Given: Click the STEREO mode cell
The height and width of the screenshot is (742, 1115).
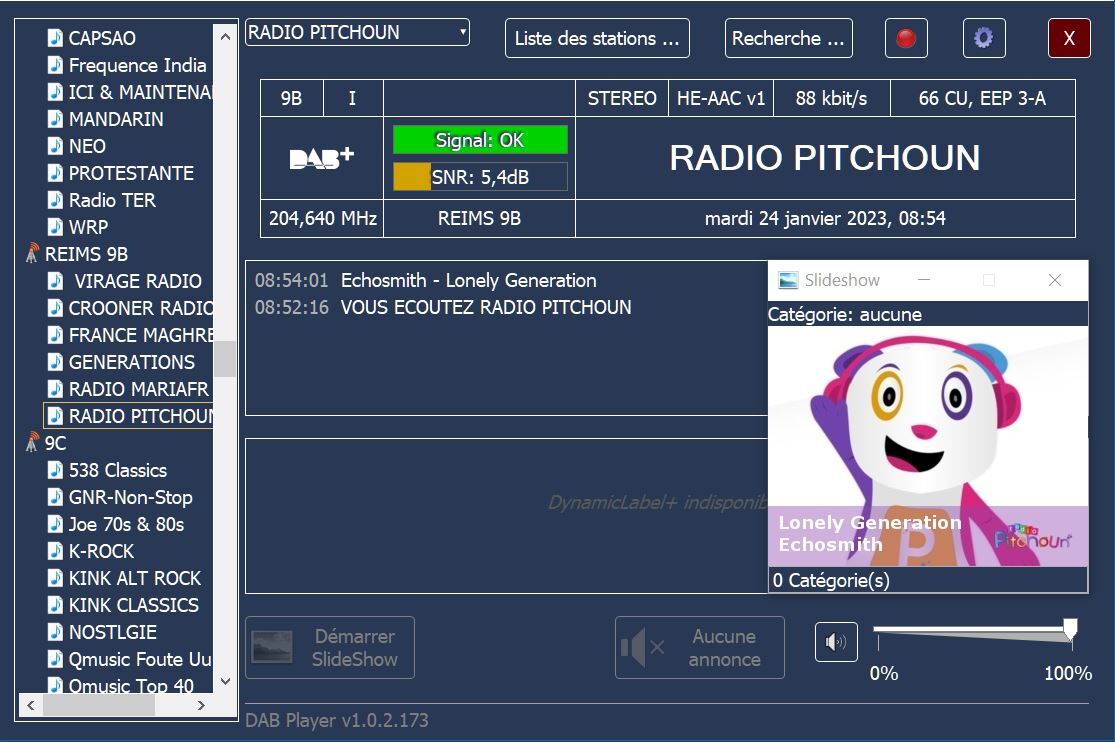Looking at the screenshot, I should 621,98.
